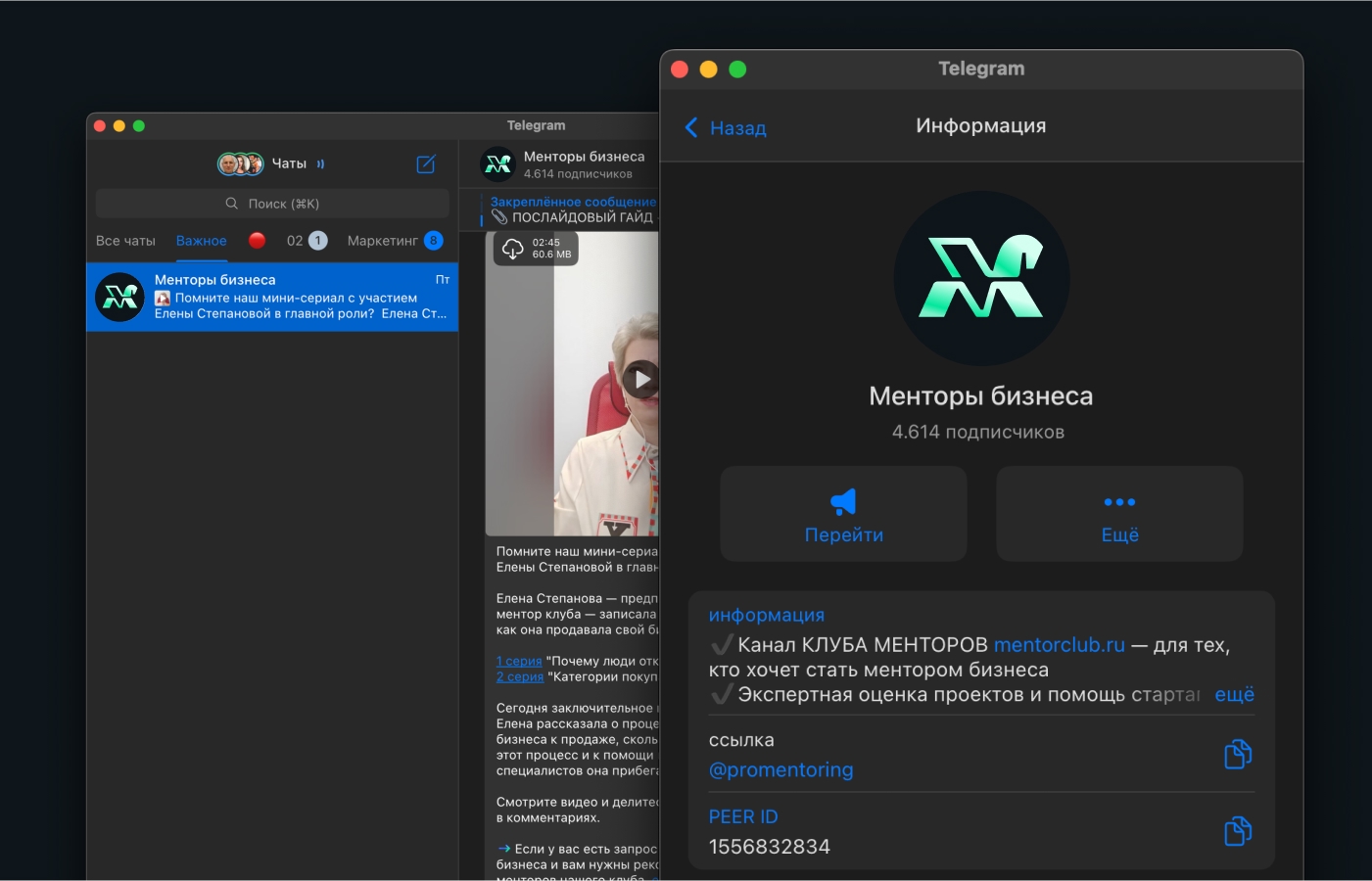Open the Ещё three-dots menu
This screenshot has height=881, width=1372.
pyautogui.click(x=1119, y=514)
